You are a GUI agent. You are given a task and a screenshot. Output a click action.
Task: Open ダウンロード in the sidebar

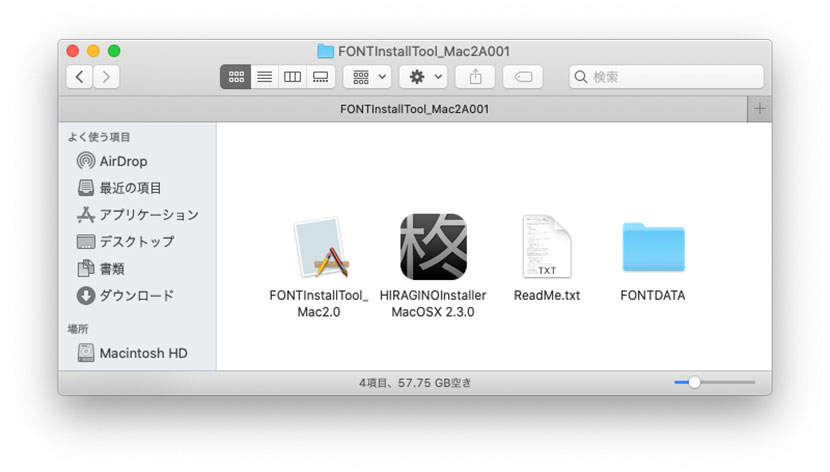[136, 295]
